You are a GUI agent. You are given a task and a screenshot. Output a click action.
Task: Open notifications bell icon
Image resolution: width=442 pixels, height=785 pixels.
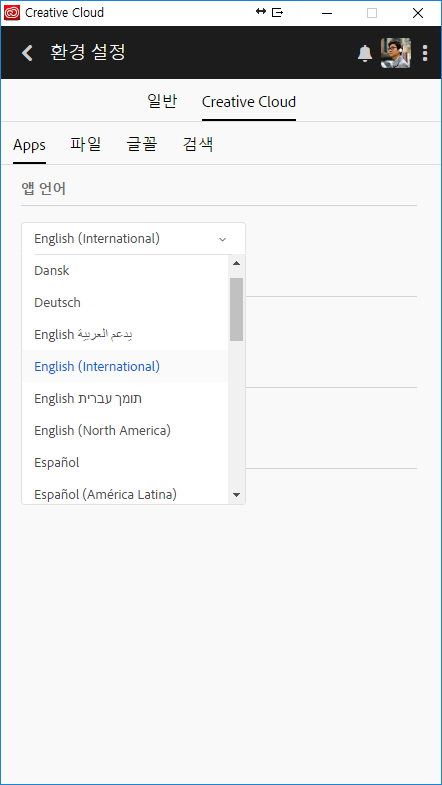coord(365,53)
